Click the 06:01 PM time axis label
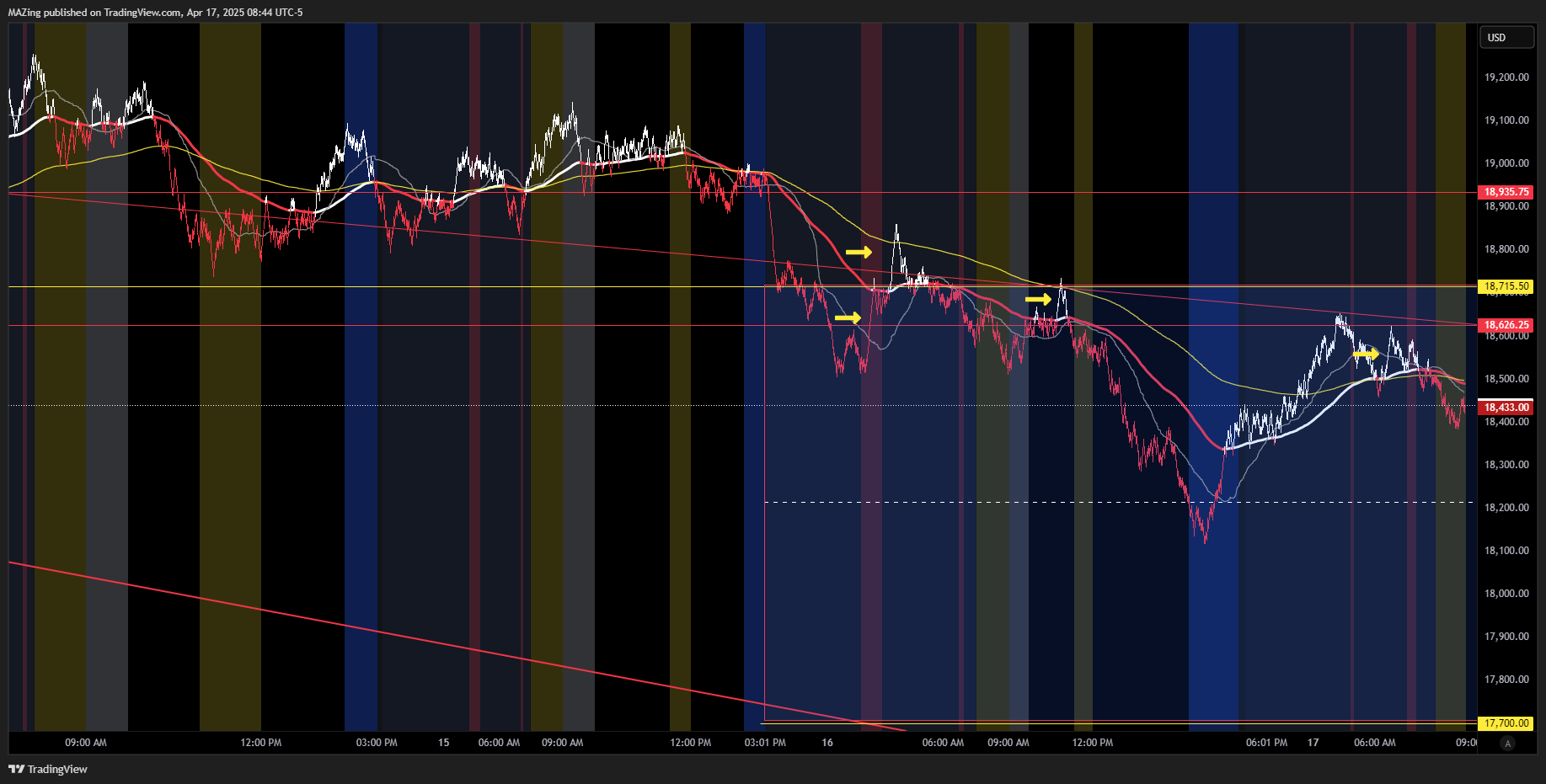The image size is (1546, 784). pos(1266,743)
